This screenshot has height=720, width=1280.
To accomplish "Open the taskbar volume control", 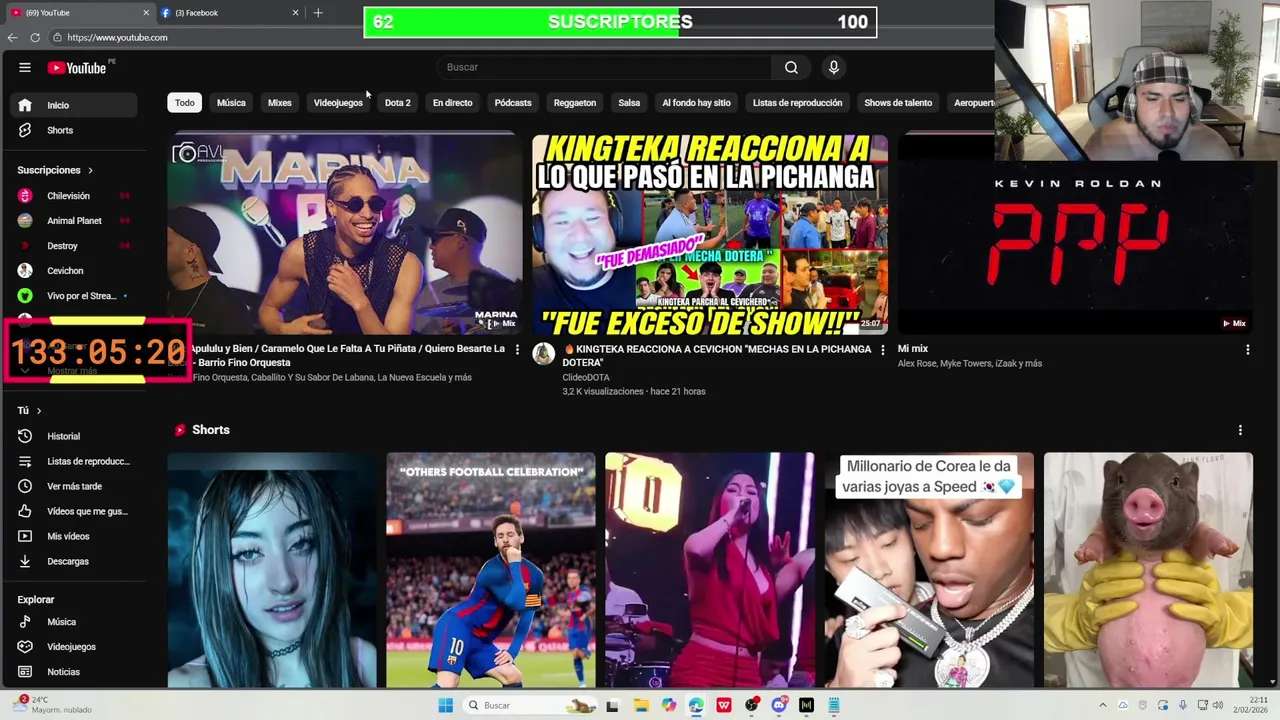I will point(1219,705).
